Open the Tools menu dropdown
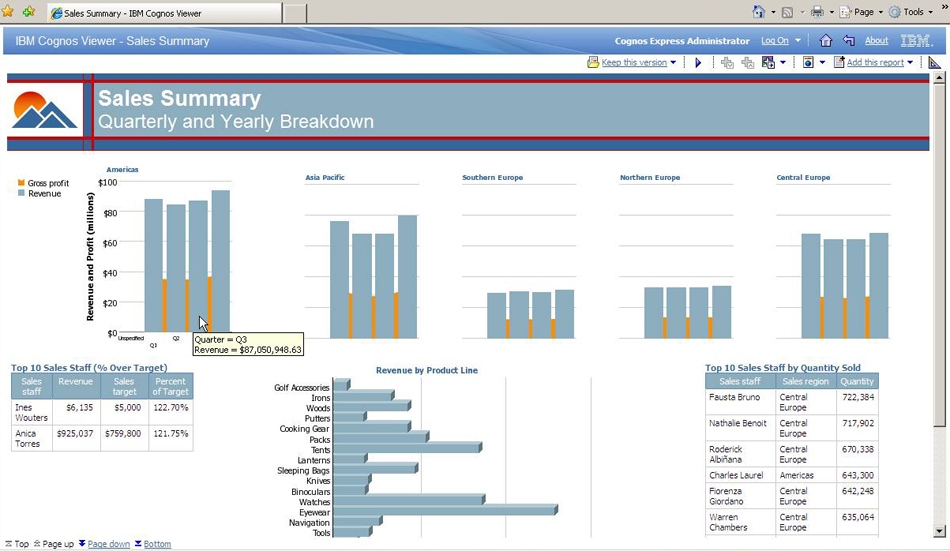Viewport: 950px width, 551px height. pos(931,13)
